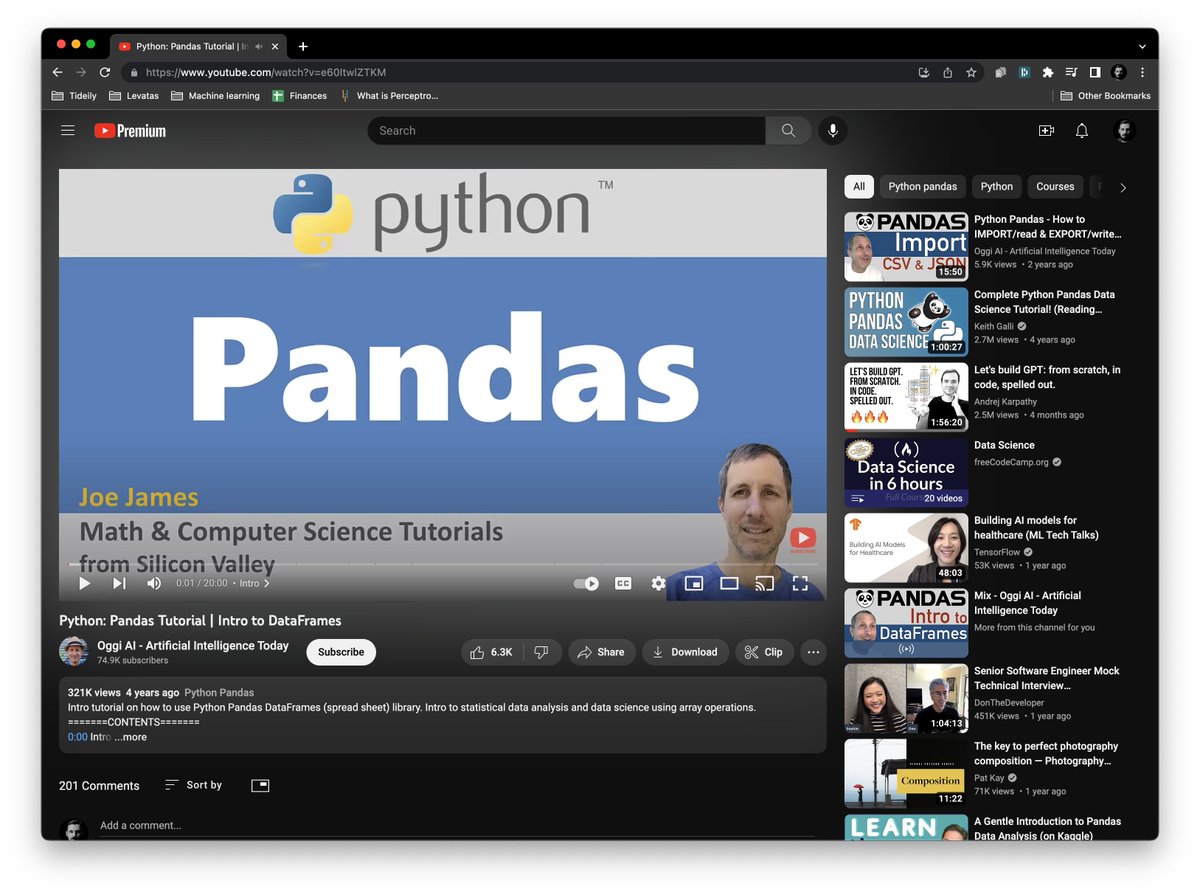The height and width of the screenshot is (895, 1200).
Task: Click the video progress bar
Action: pos(442,564)
